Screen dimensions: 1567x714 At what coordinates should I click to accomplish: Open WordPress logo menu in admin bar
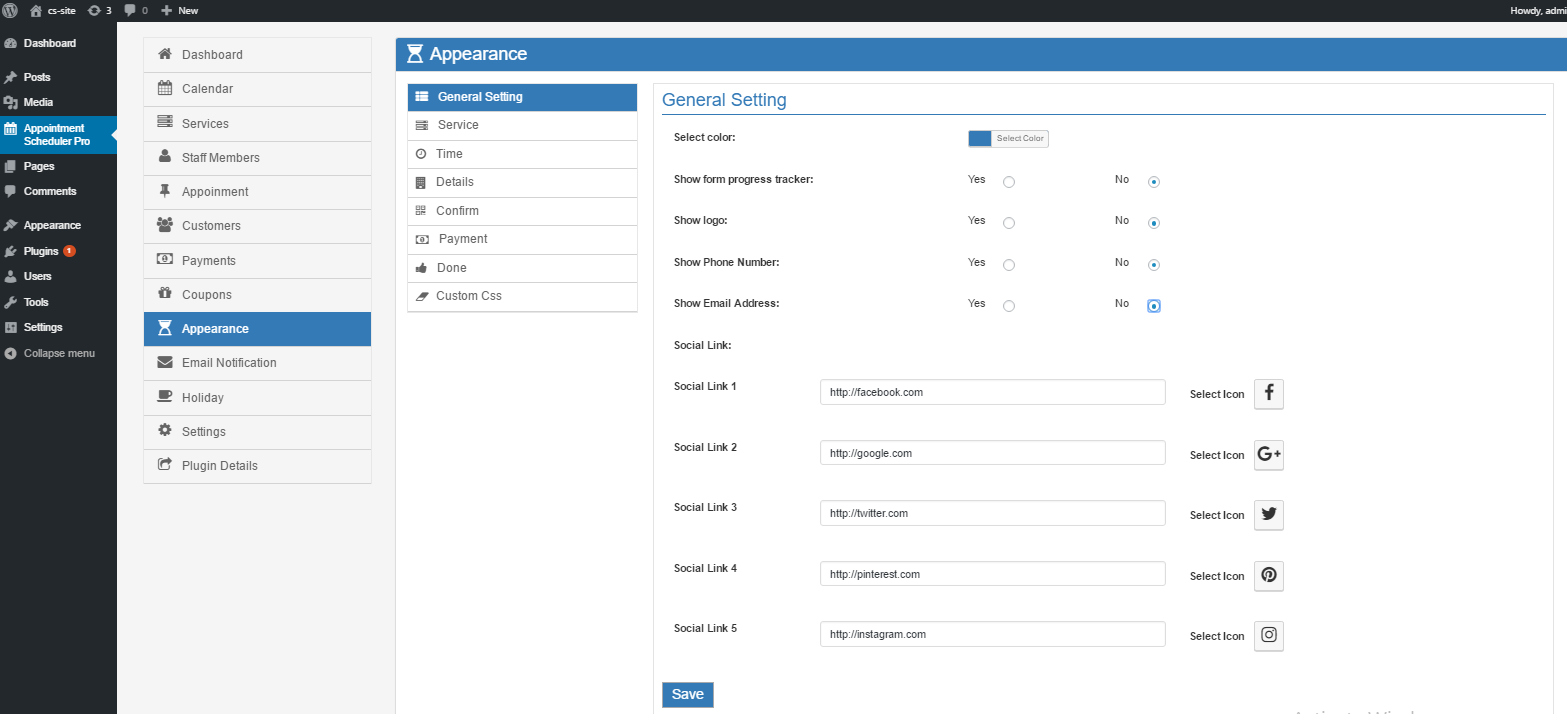(10, 10)
